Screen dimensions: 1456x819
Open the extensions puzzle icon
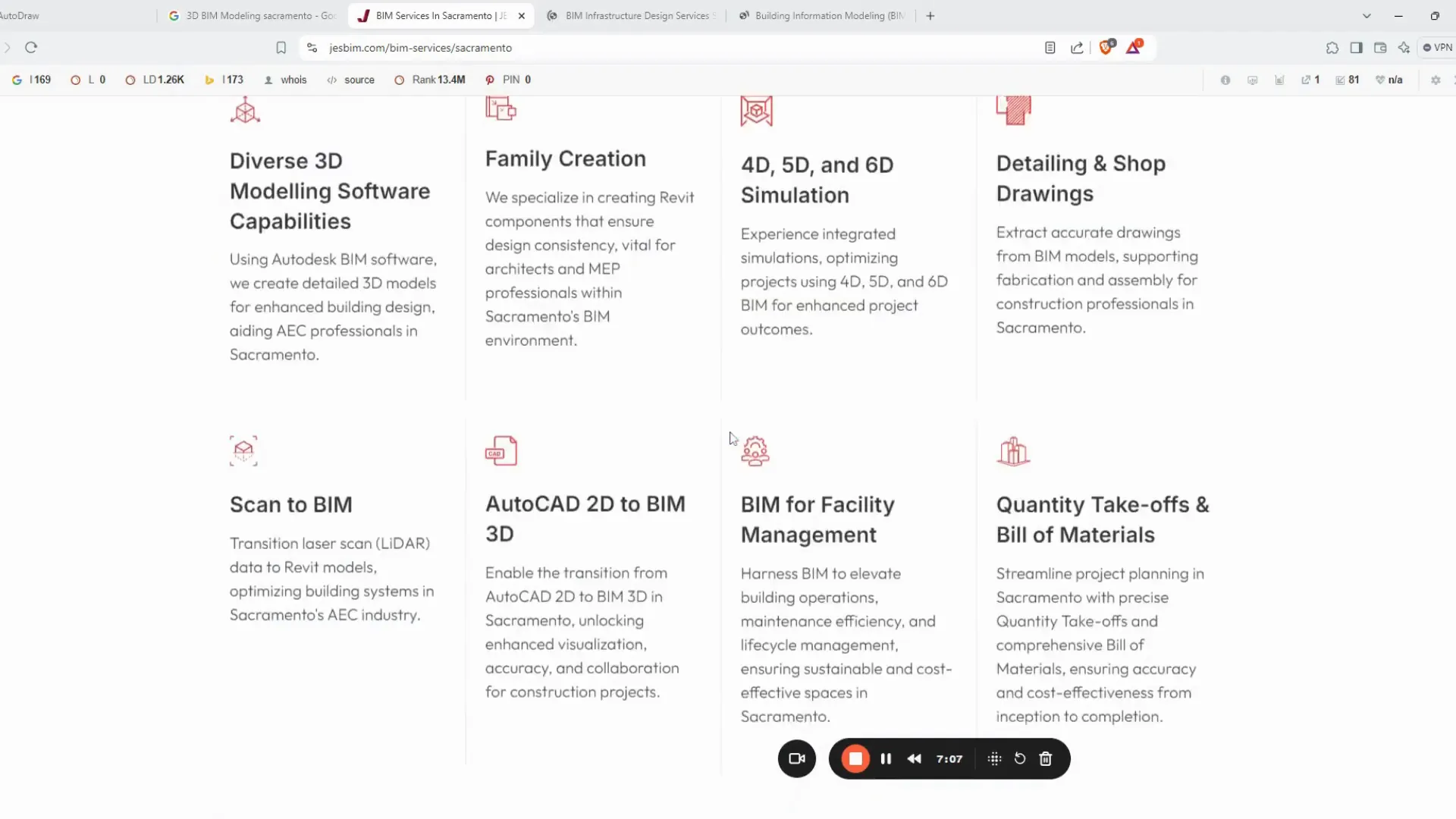tap(1332, 48)
